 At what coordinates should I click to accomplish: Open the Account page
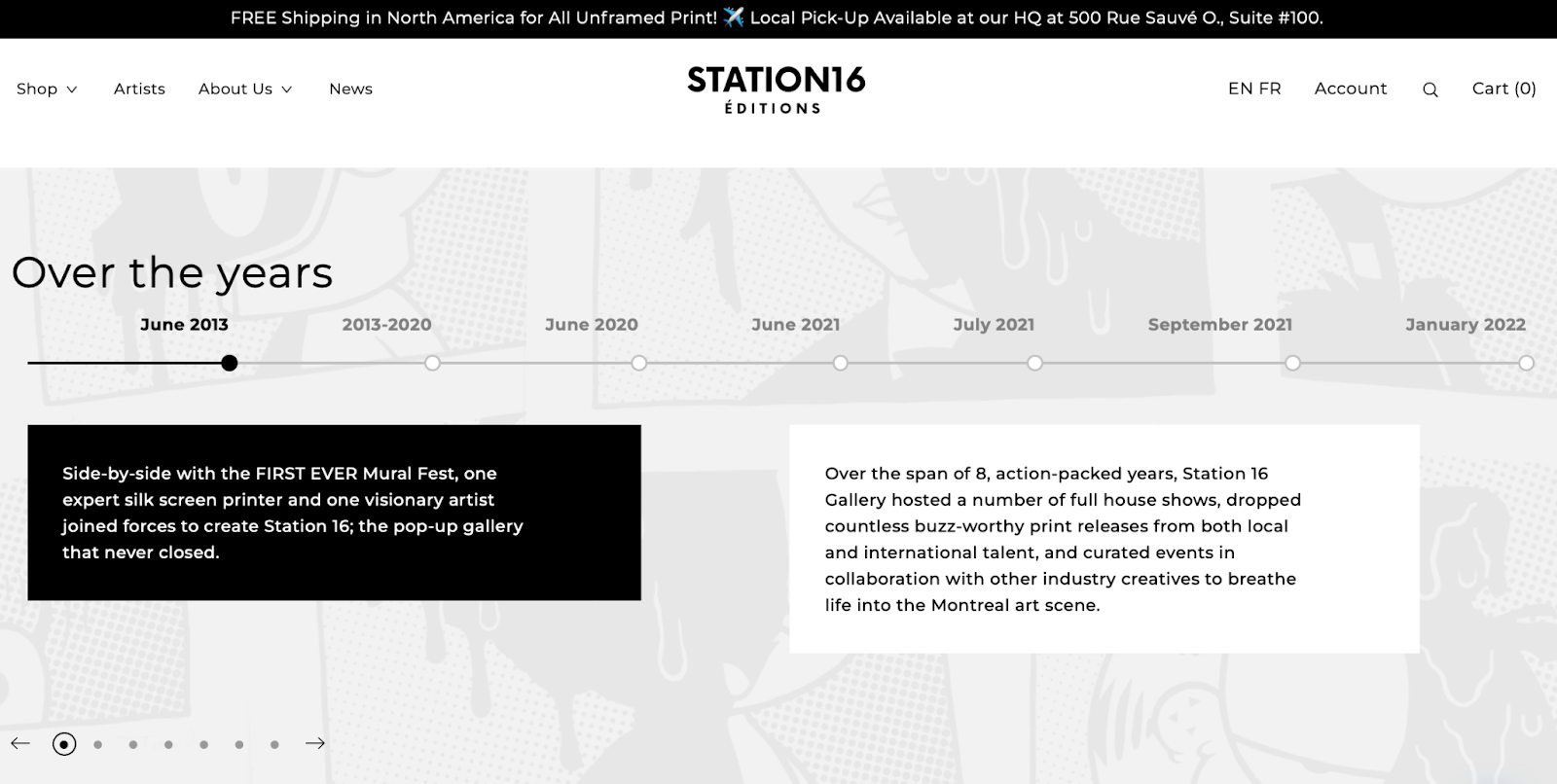pos(1351,89)
